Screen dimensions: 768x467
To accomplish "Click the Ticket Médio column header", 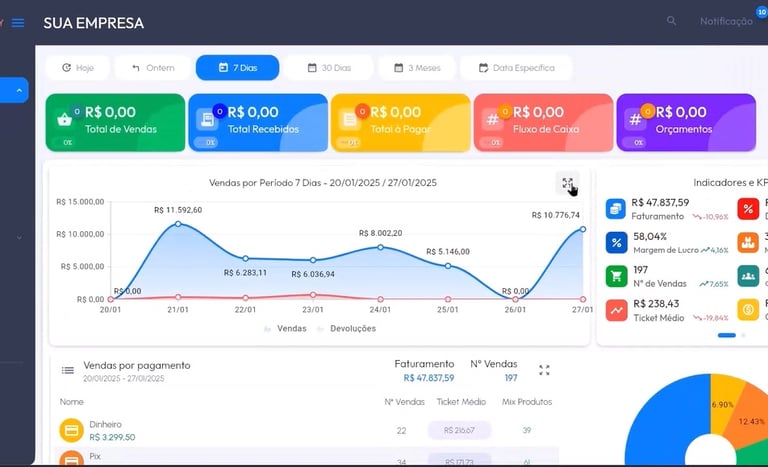I will tap(461, 402).
